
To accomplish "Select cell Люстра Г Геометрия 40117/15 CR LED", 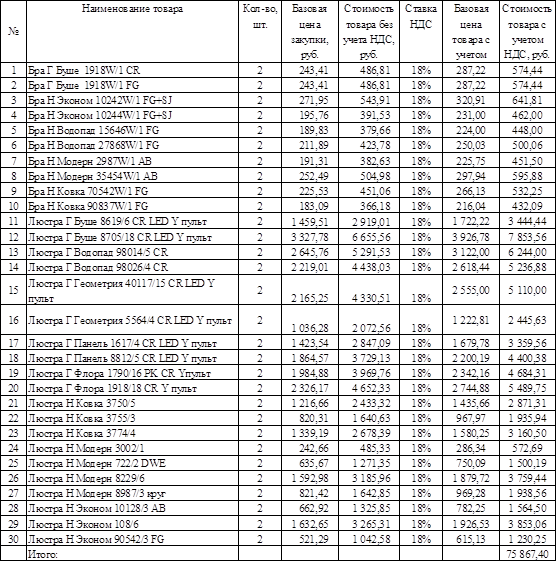I will pyautogui.click(x=132, y=290).
